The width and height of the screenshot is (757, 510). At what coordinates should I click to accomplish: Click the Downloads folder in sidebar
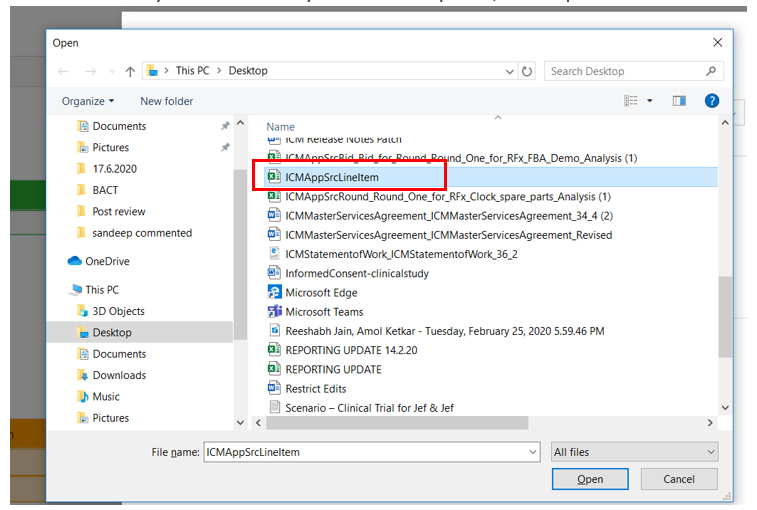tap(119, 375)
